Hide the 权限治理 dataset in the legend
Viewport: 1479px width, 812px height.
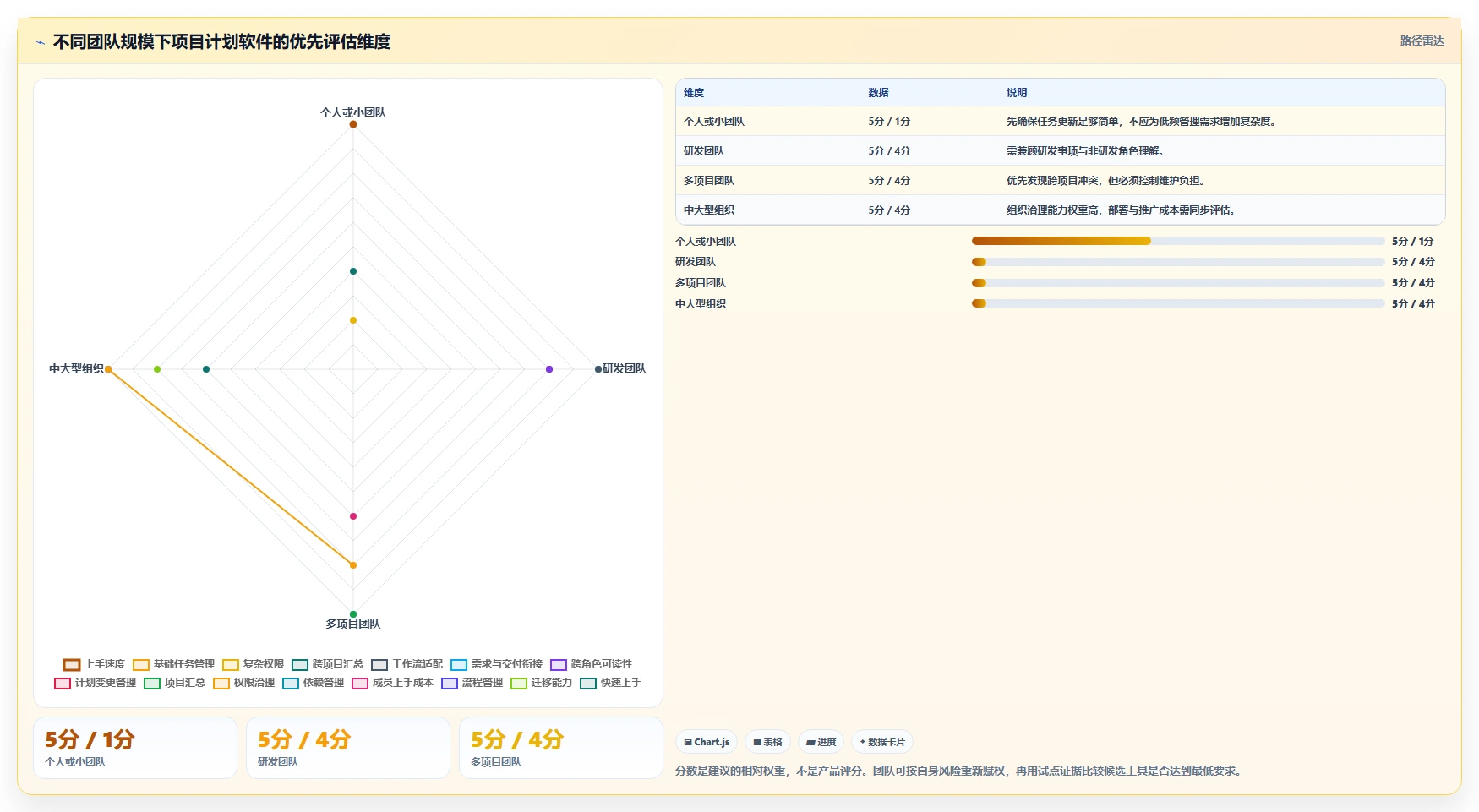click(243, 683)
